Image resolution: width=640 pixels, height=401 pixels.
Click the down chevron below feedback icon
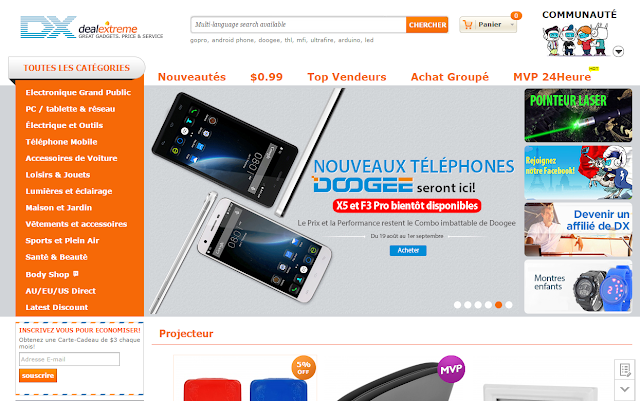click(x=624, y=390)
